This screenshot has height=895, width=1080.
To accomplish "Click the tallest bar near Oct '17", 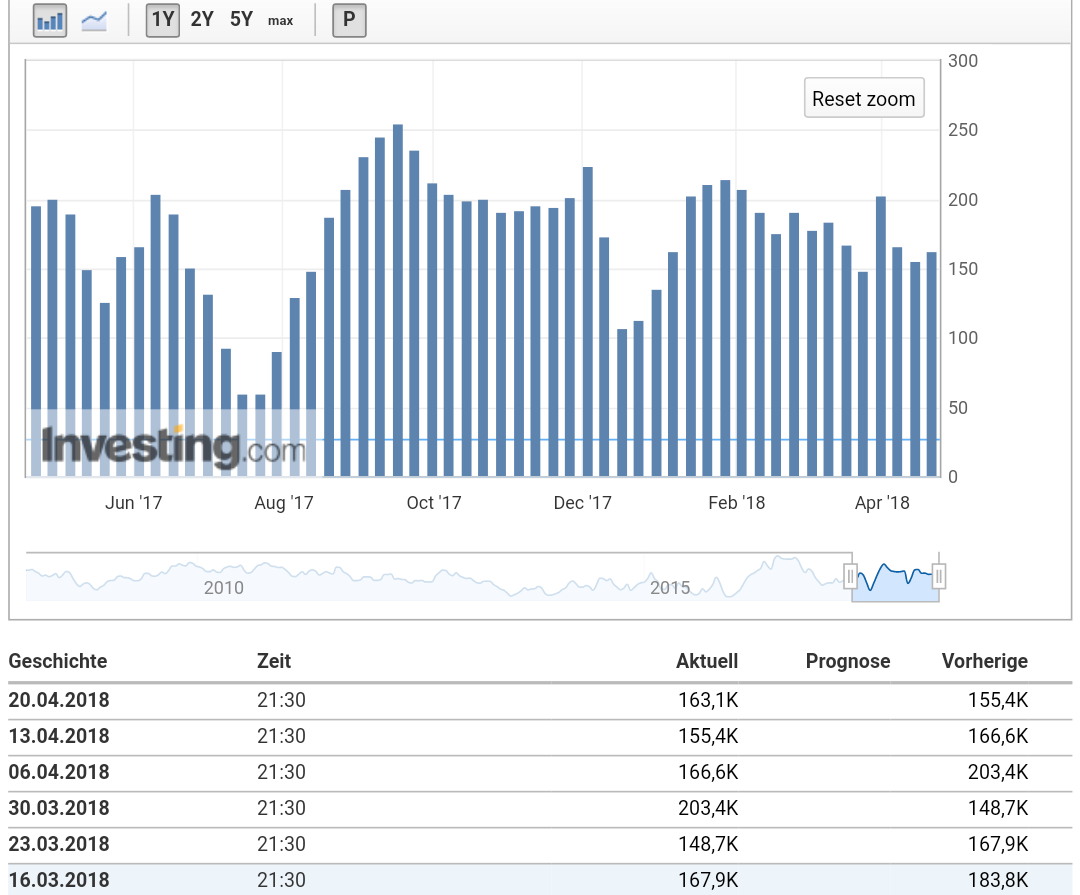I will [x=397, y=300].
